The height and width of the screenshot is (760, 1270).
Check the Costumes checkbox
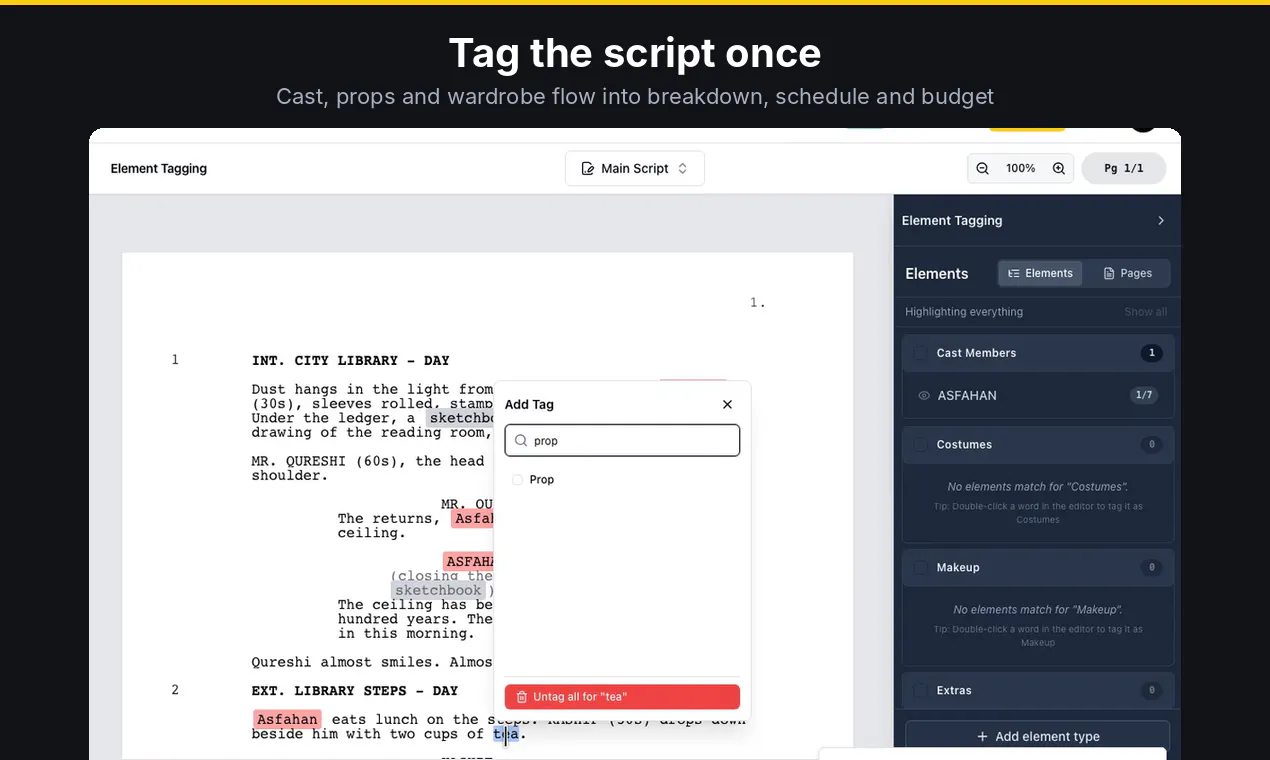coord(920,445)
